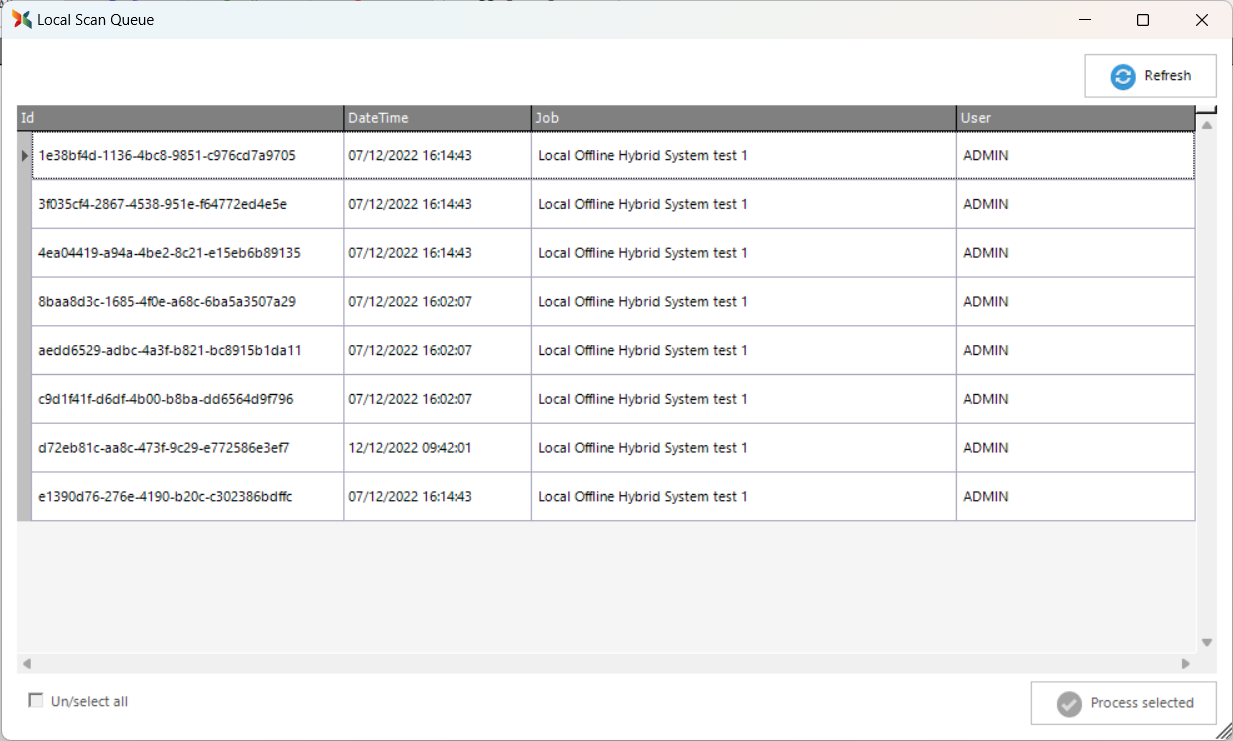Click the blue refresh arrows icon
Image resolution: width=1233 pixels, height=741 pixels.
coord(1123,77)
